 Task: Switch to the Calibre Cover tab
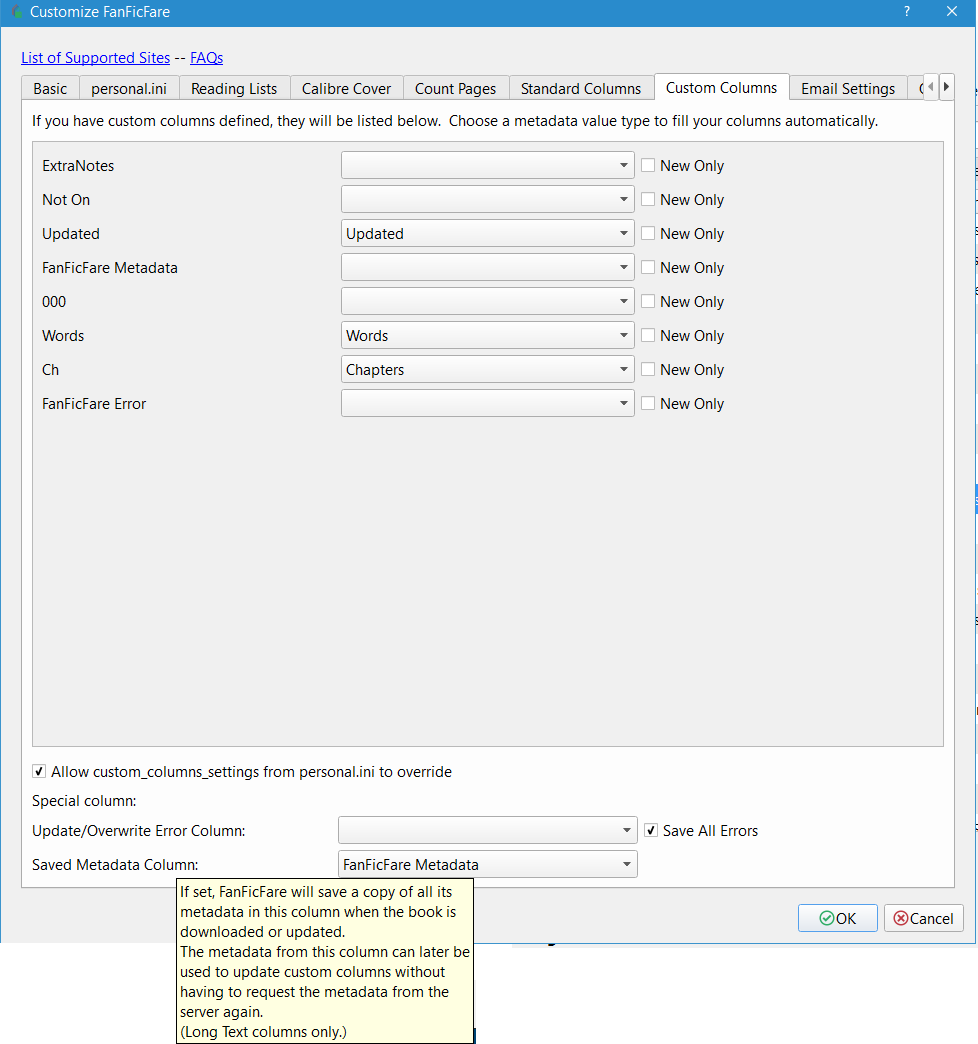pos(346,89)
